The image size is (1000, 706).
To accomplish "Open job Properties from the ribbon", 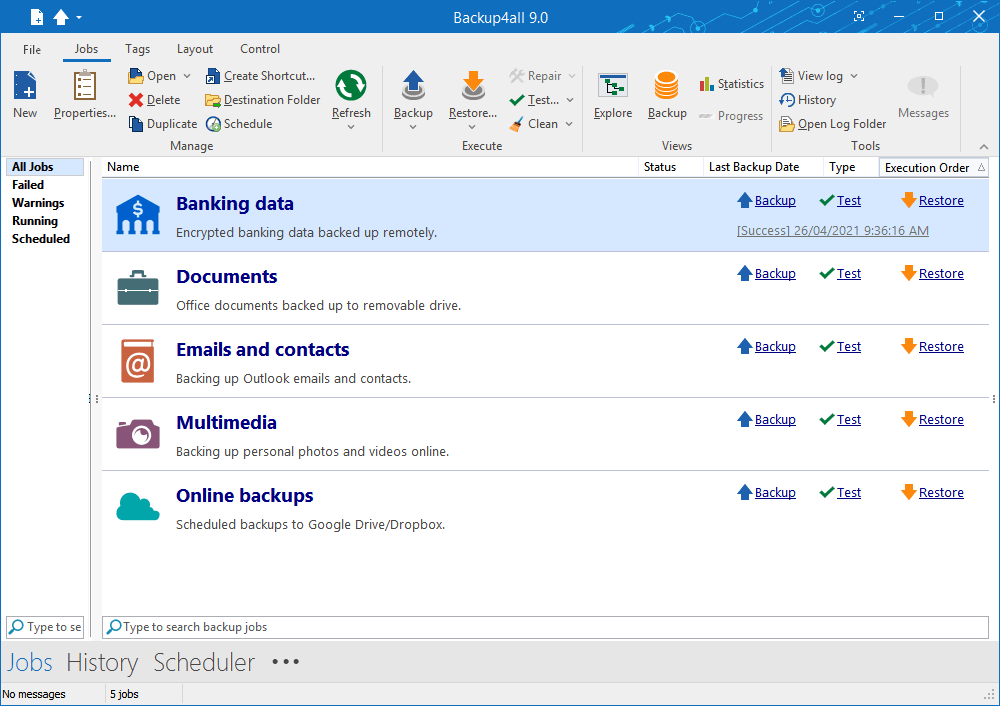I will coord(85,95).
